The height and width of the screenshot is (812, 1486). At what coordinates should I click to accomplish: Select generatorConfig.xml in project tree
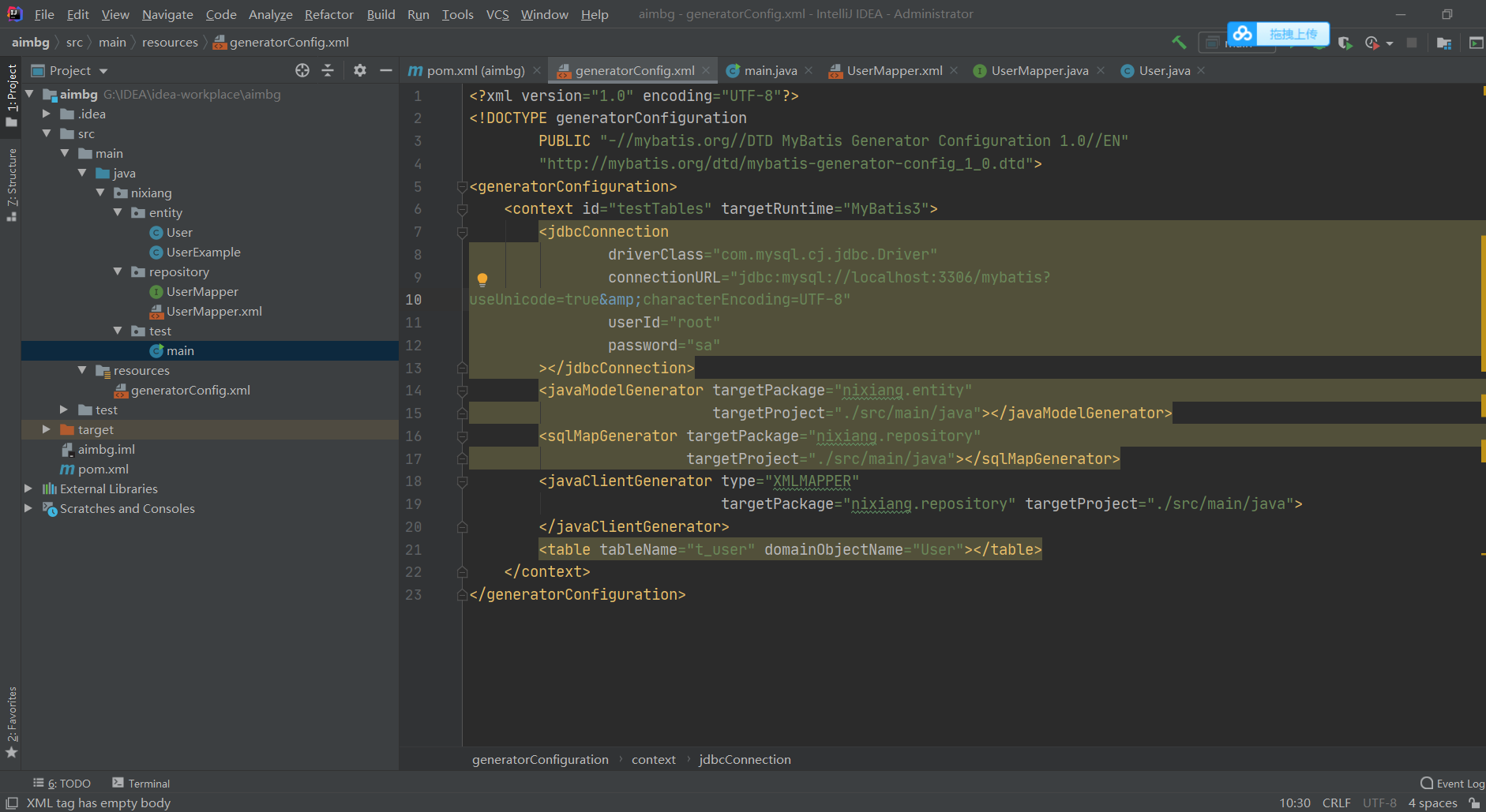pyautogui.click(x=182, y=390)
